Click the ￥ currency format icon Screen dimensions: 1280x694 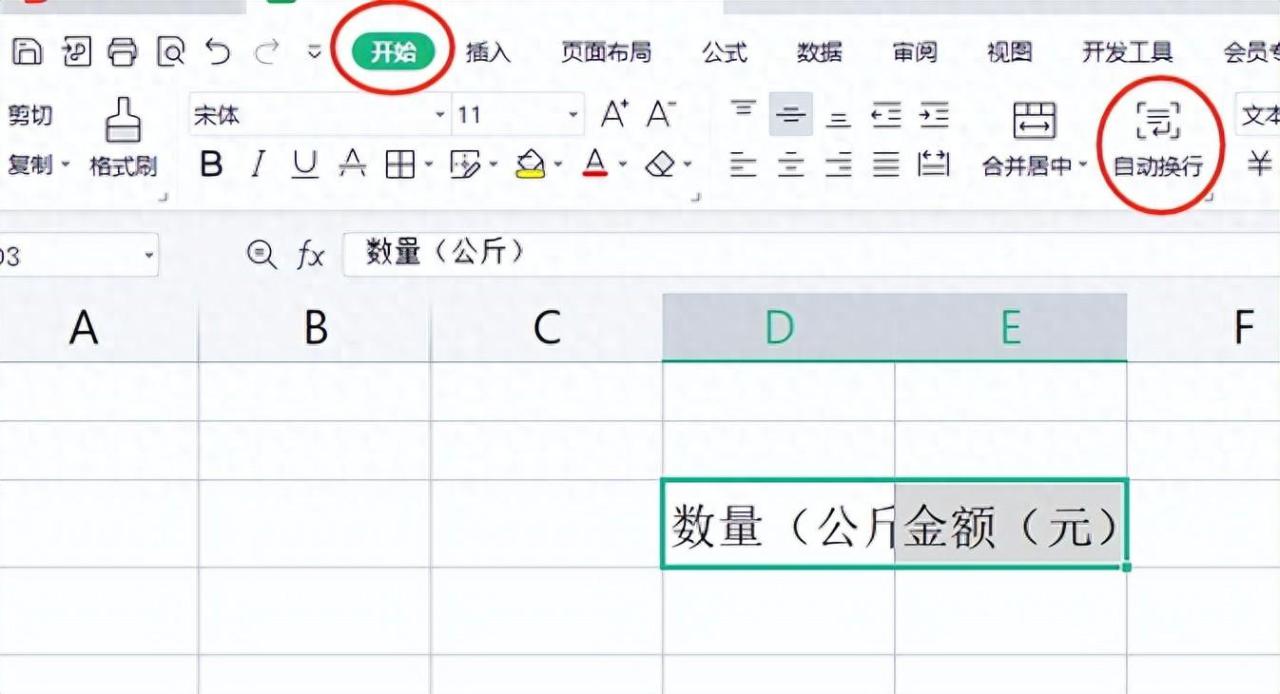tap(1261, 164)
